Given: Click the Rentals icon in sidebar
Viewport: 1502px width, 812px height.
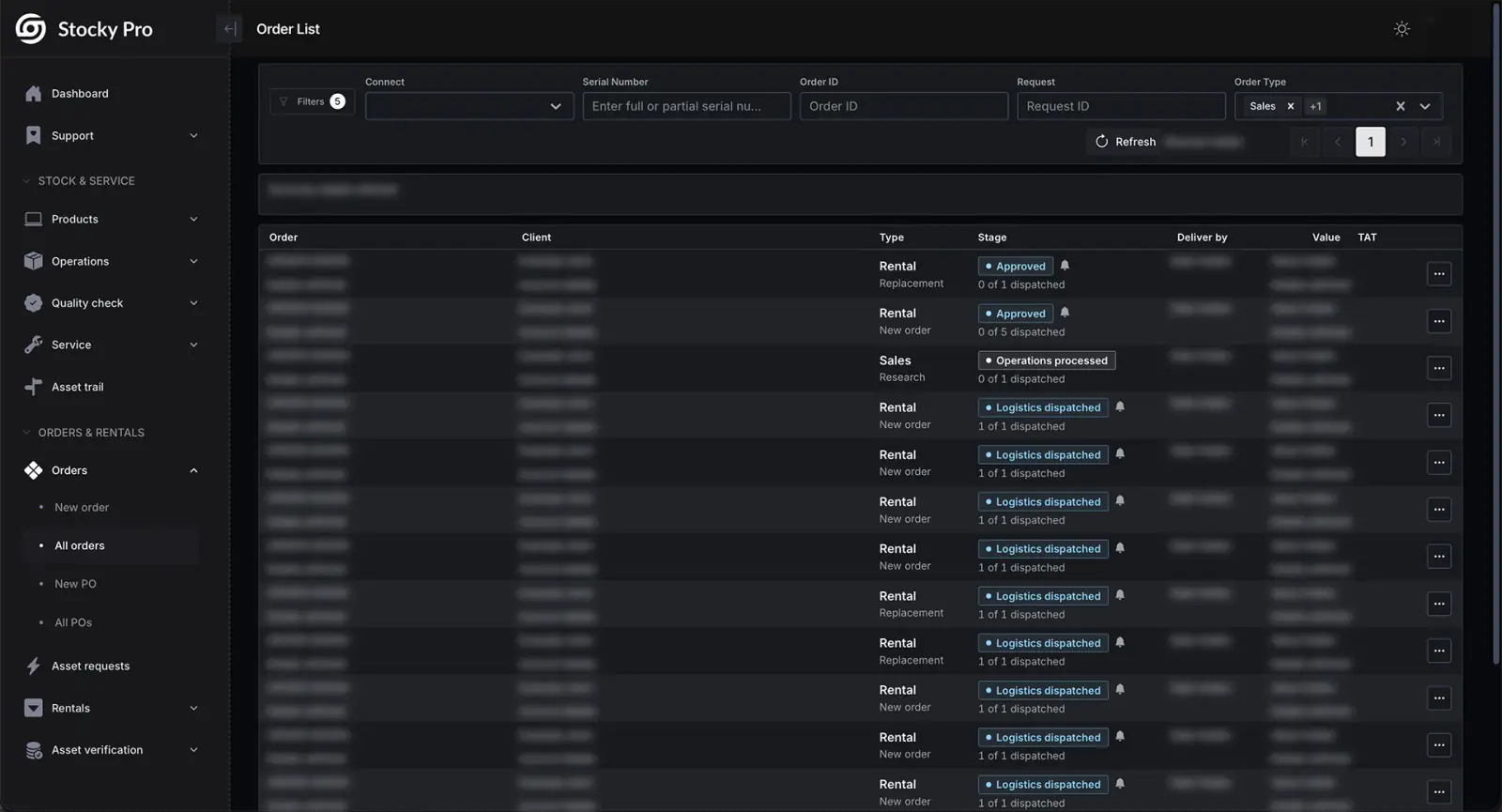Looking at the screenshot, I should click(34, 708).
